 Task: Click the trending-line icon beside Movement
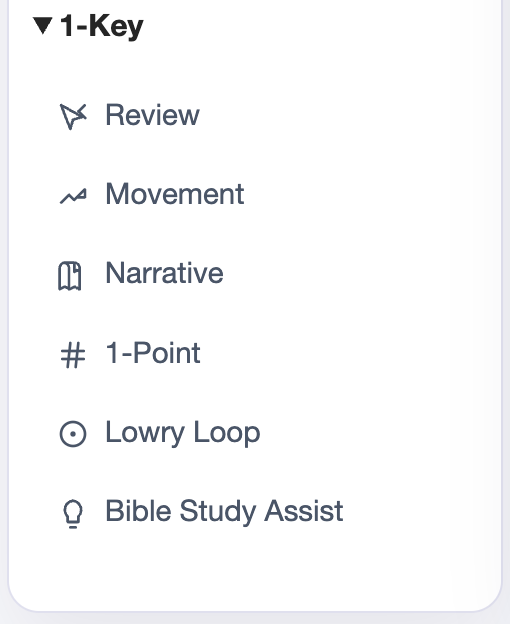pyautogui.click(x=73, y=196)
